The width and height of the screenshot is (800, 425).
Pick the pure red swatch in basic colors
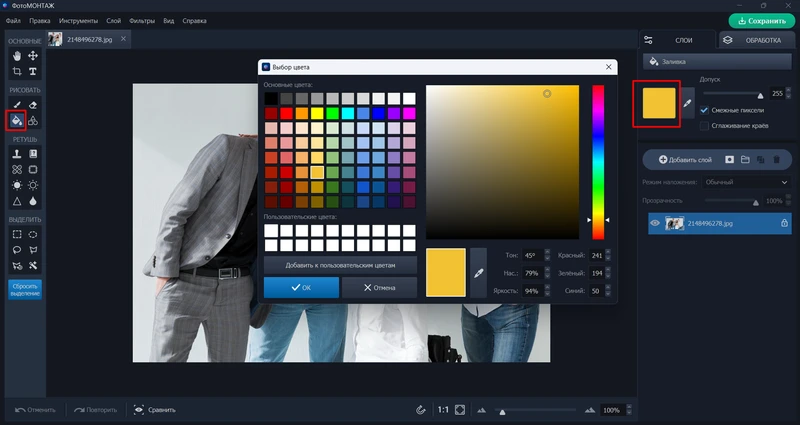[287, 113]
